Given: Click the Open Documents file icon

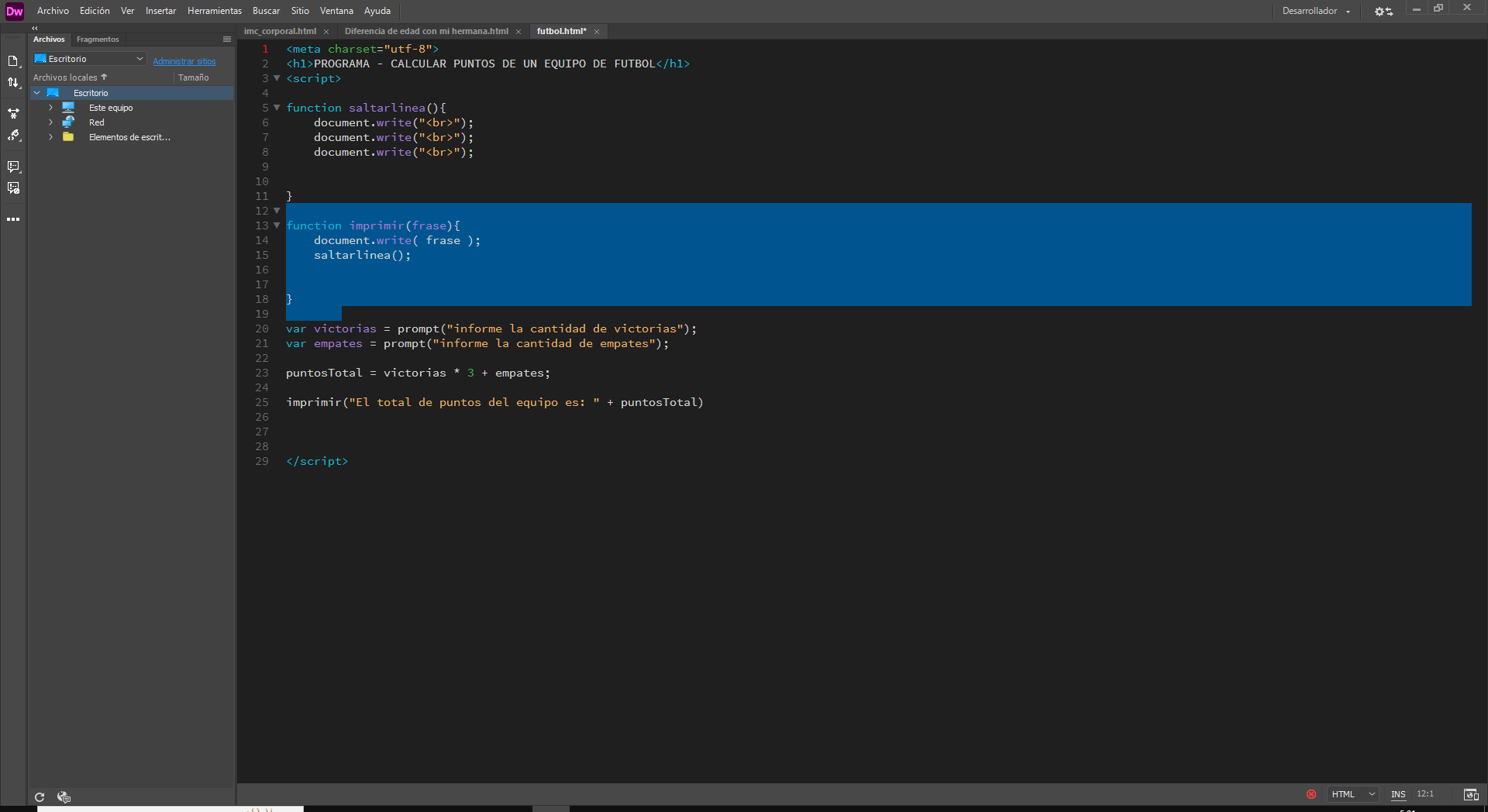Looking at the screenshot, I should tap(13, 61).
